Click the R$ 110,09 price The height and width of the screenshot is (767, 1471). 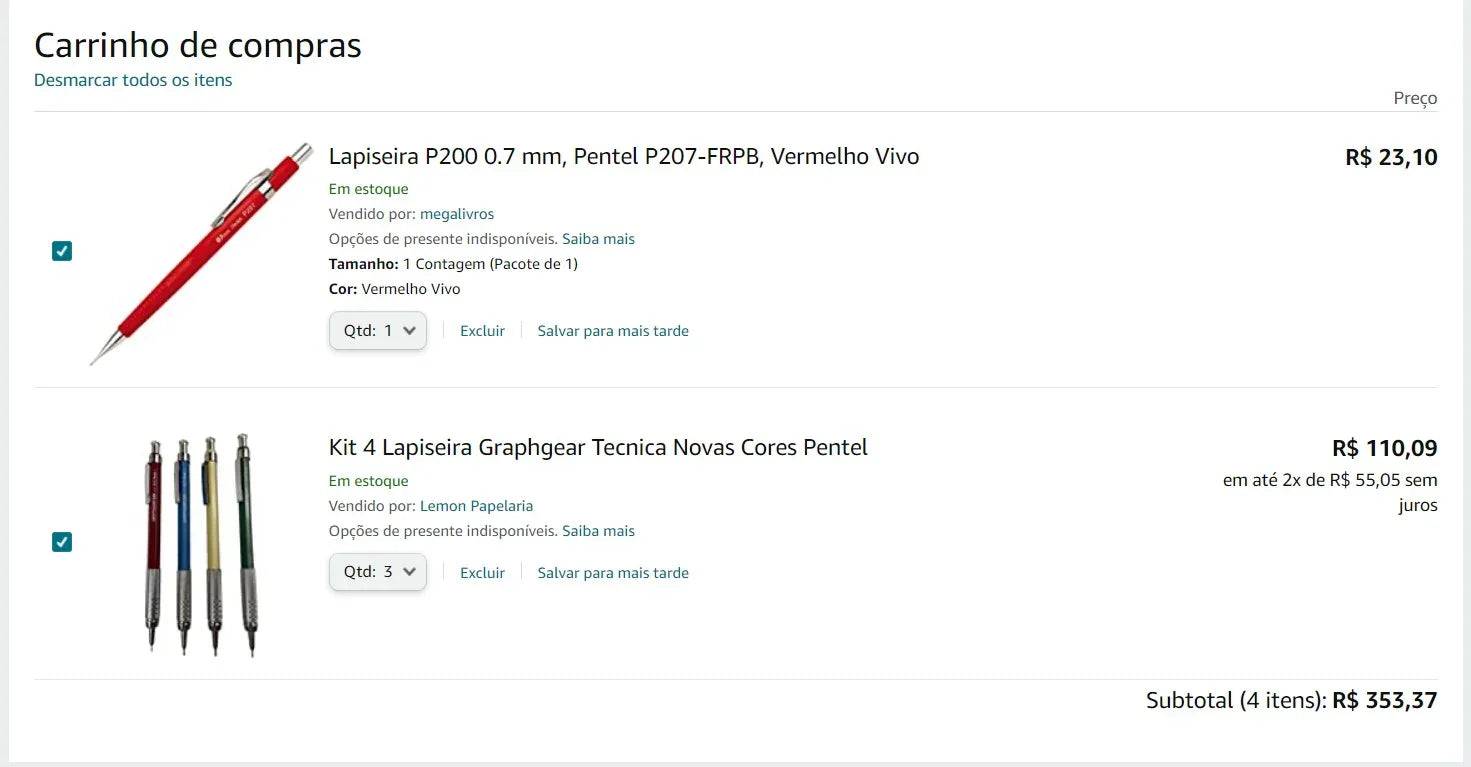pyautogui.click(x=1384, y=448)
